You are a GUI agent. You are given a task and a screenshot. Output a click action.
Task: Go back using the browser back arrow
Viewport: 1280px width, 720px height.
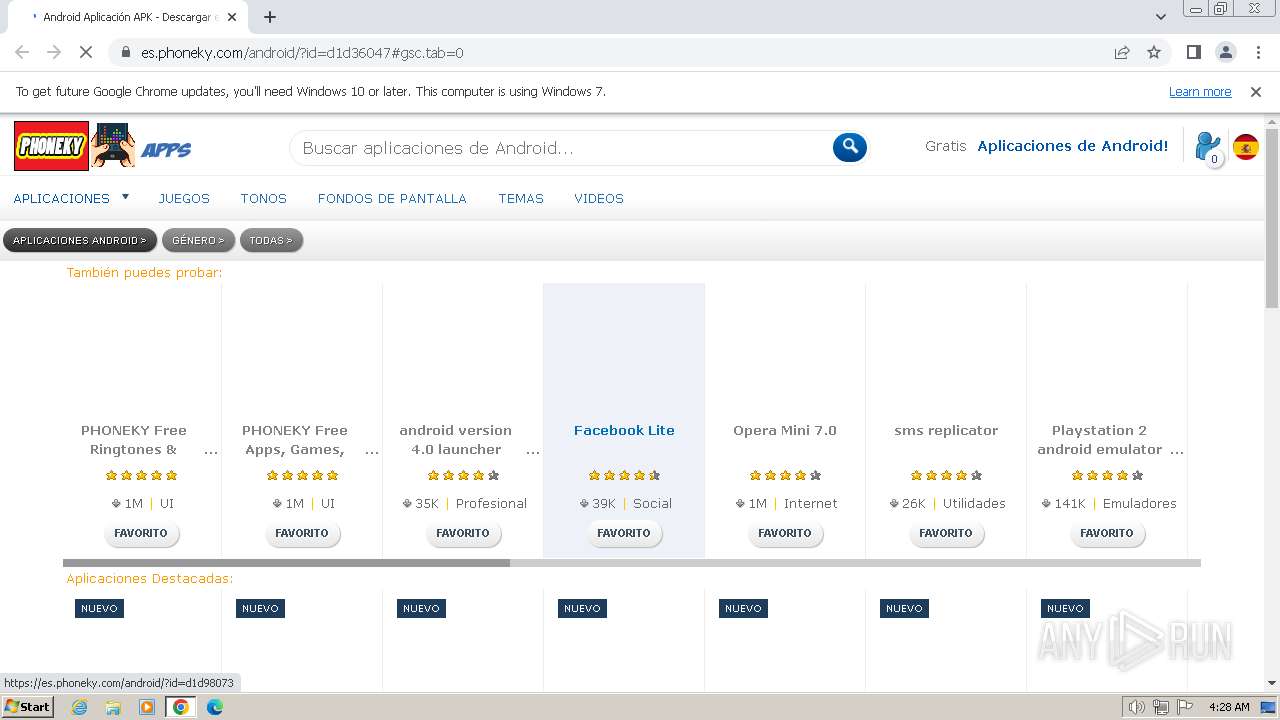(22, 52)
